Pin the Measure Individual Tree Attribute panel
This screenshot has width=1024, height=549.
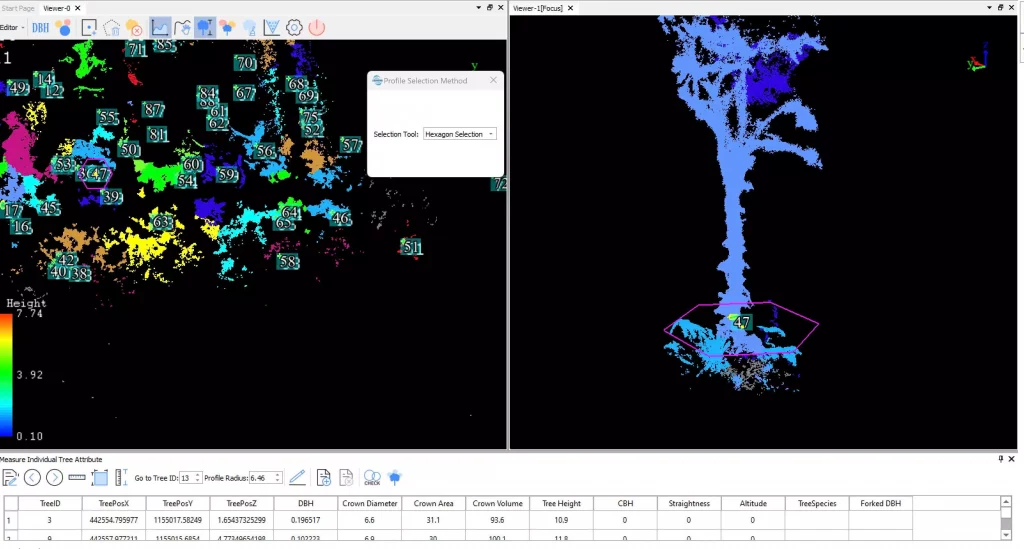1000,459
